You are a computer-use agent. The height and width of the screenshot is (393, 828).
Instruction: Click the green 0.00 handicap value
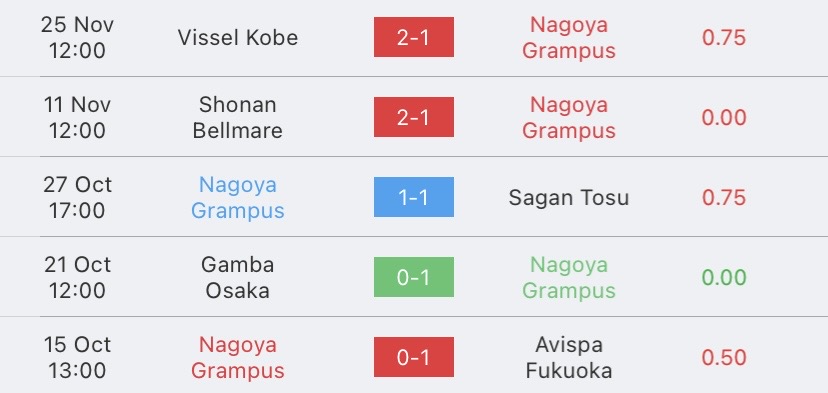723,277
